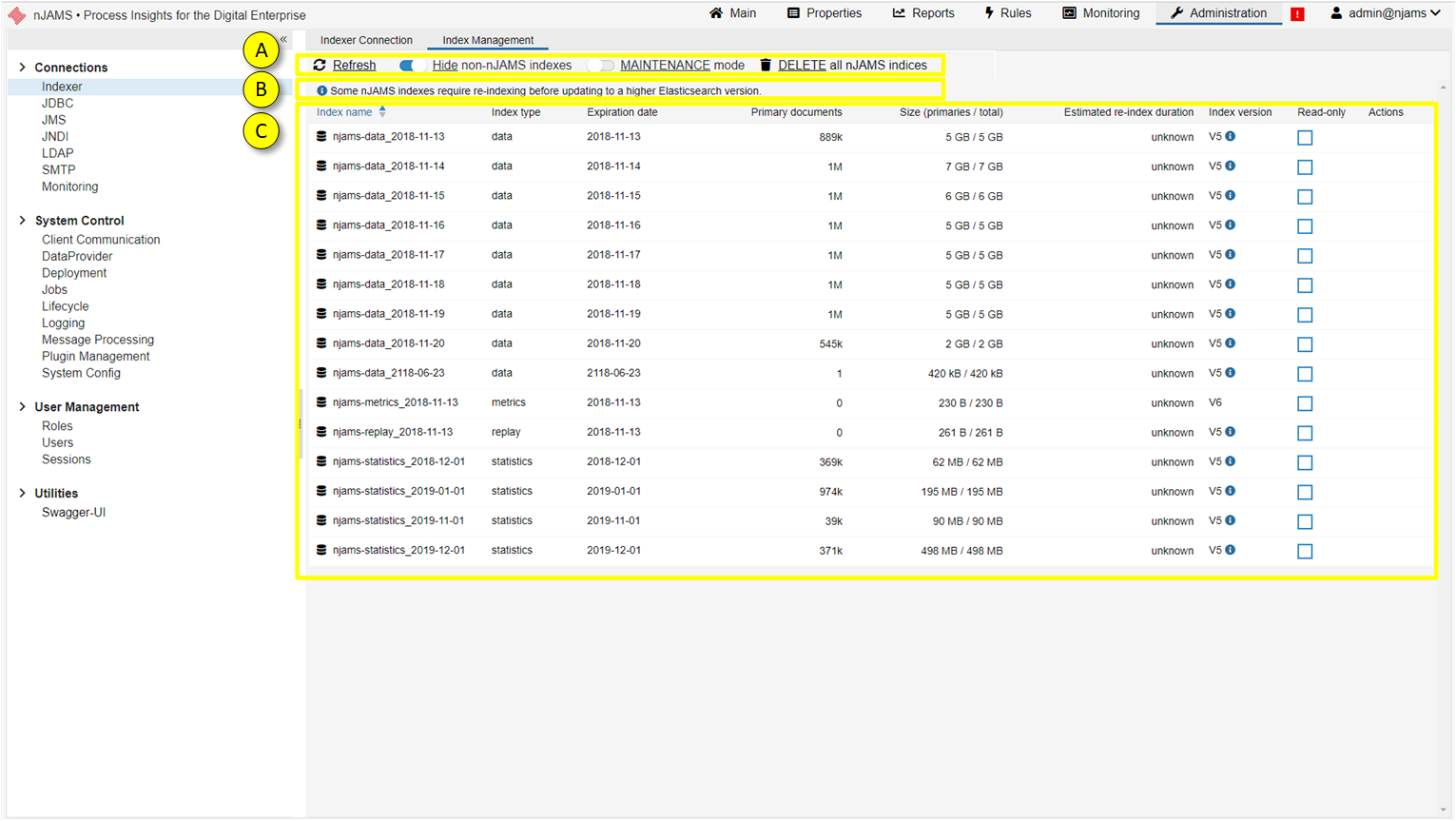1456x821 pixels.
Task: Click the DELETE all nJAMS indices link
Action: click(x=852, y=65)
